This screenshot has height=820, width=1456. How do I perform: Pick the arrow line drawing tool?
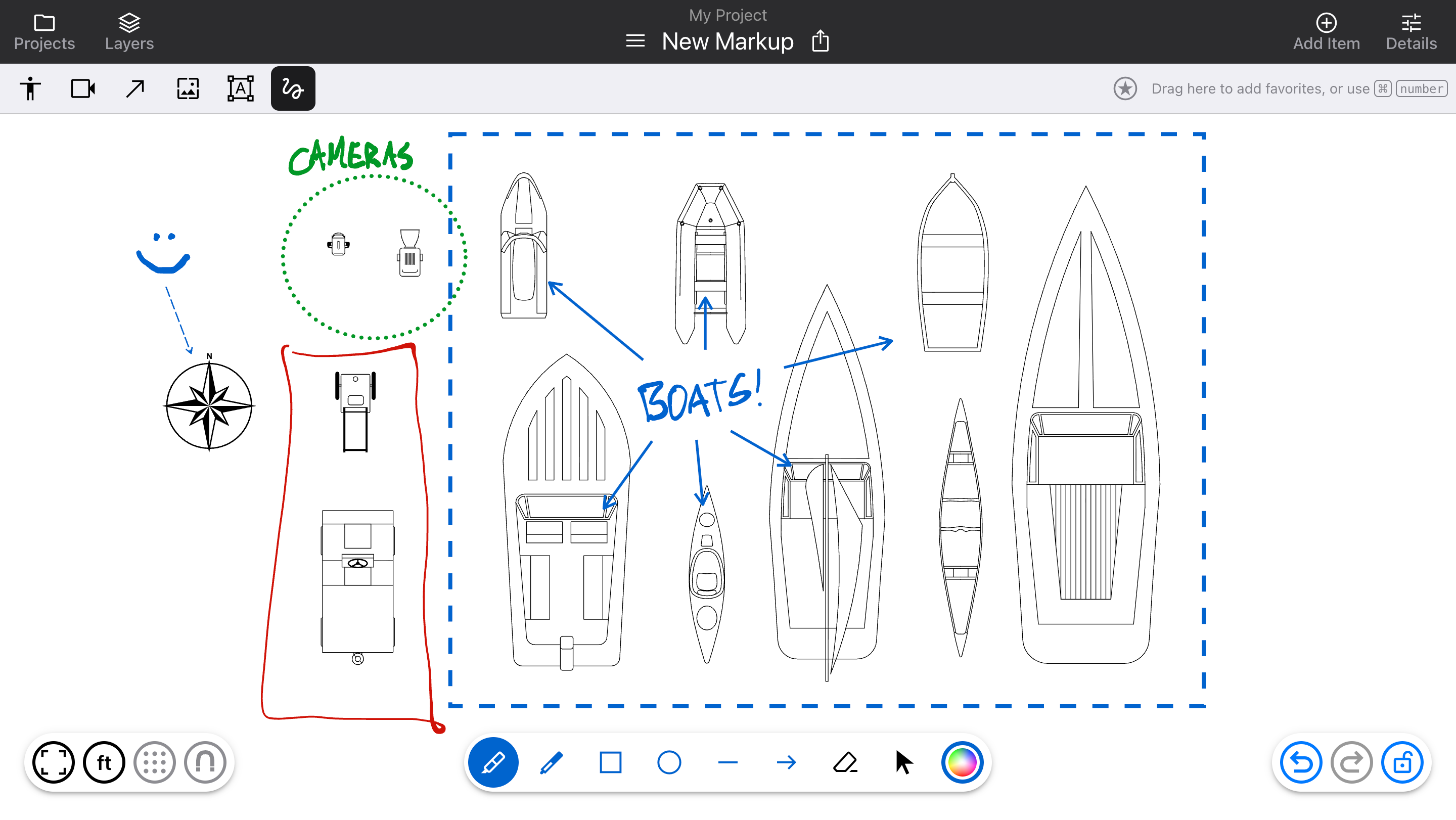[786, 762]
